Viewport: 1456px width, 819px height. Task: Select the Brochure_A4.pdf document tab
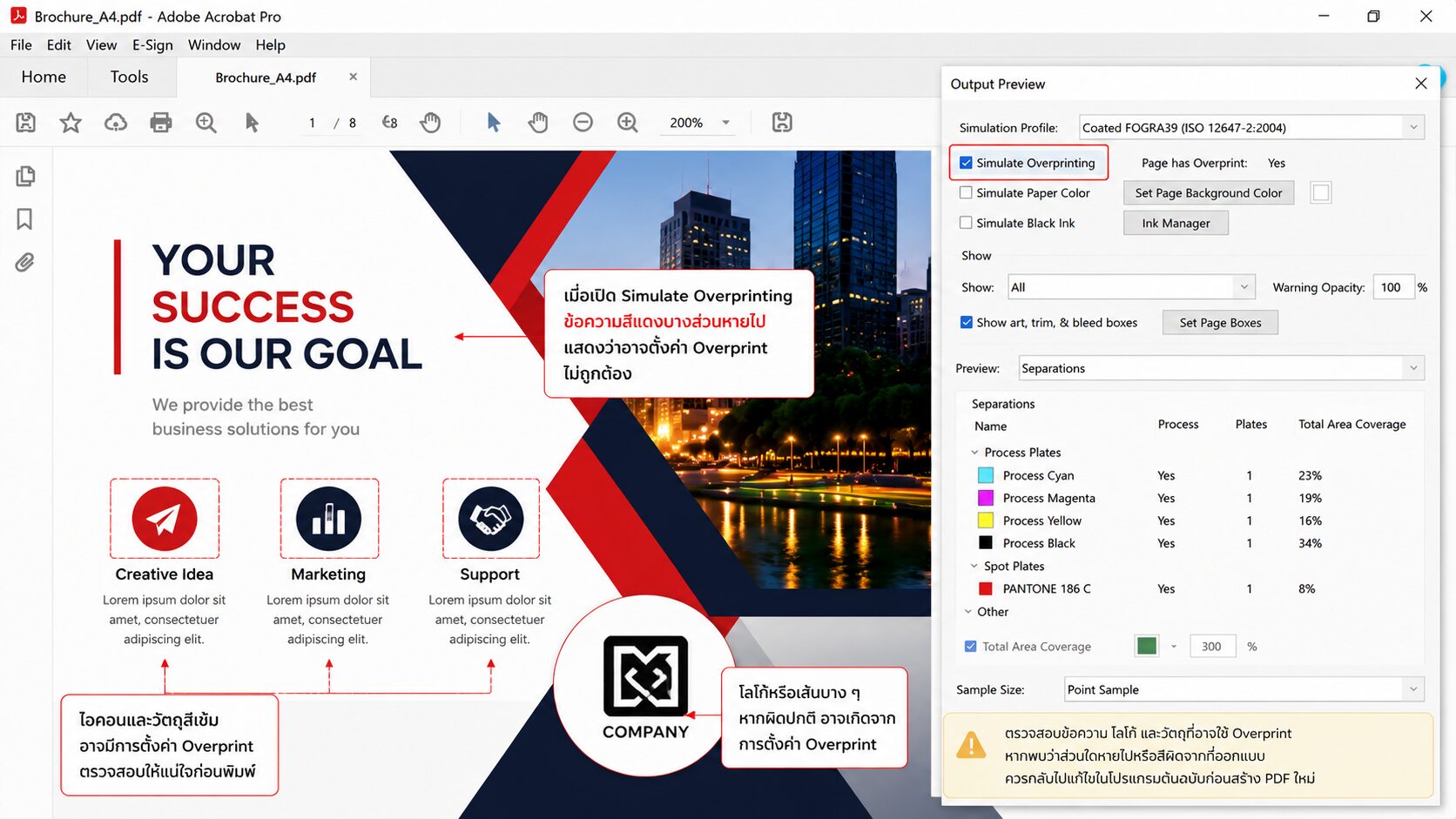coord(266,77)
